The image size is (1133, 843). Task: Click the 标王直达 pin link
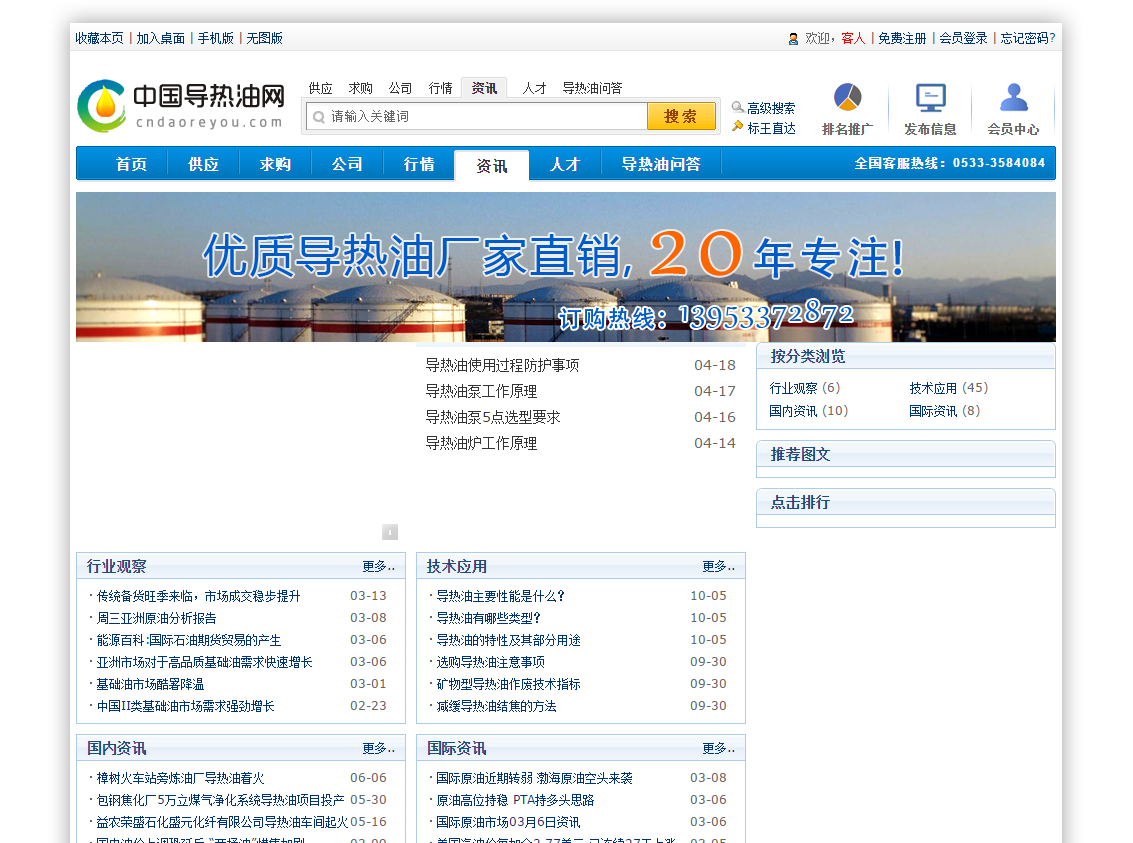point(764,128)
